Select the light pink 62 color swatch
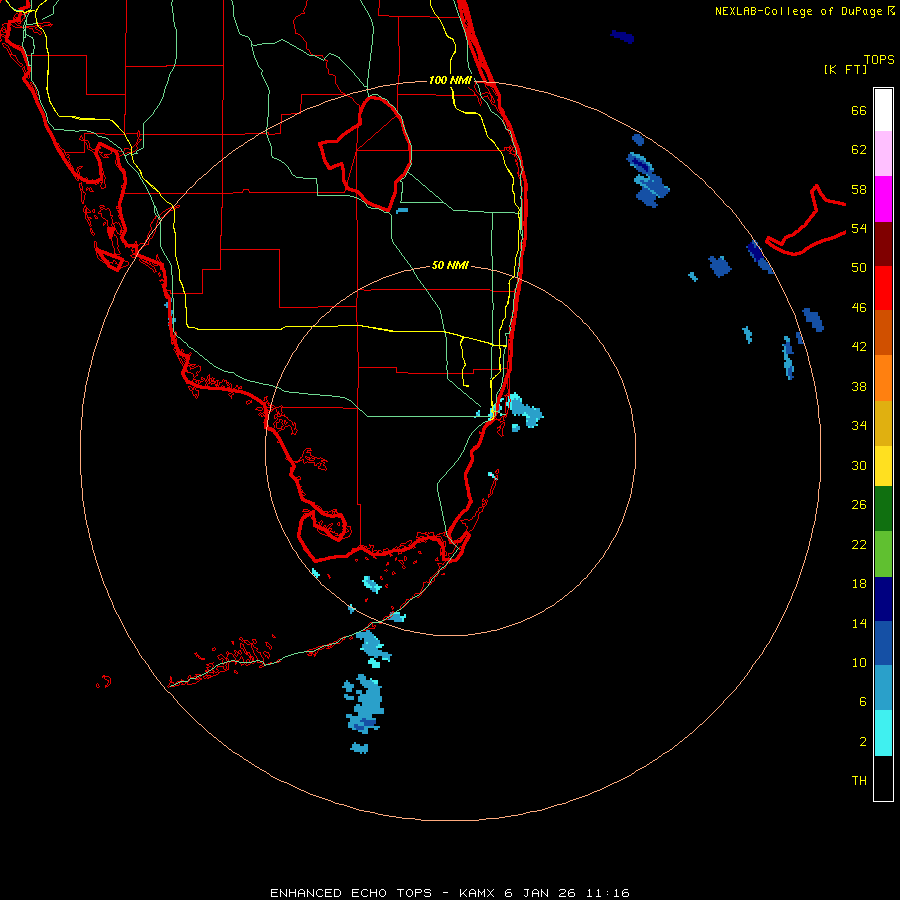Image resolution: width=900 pixels, height=900 pixels. coord(883,154)
